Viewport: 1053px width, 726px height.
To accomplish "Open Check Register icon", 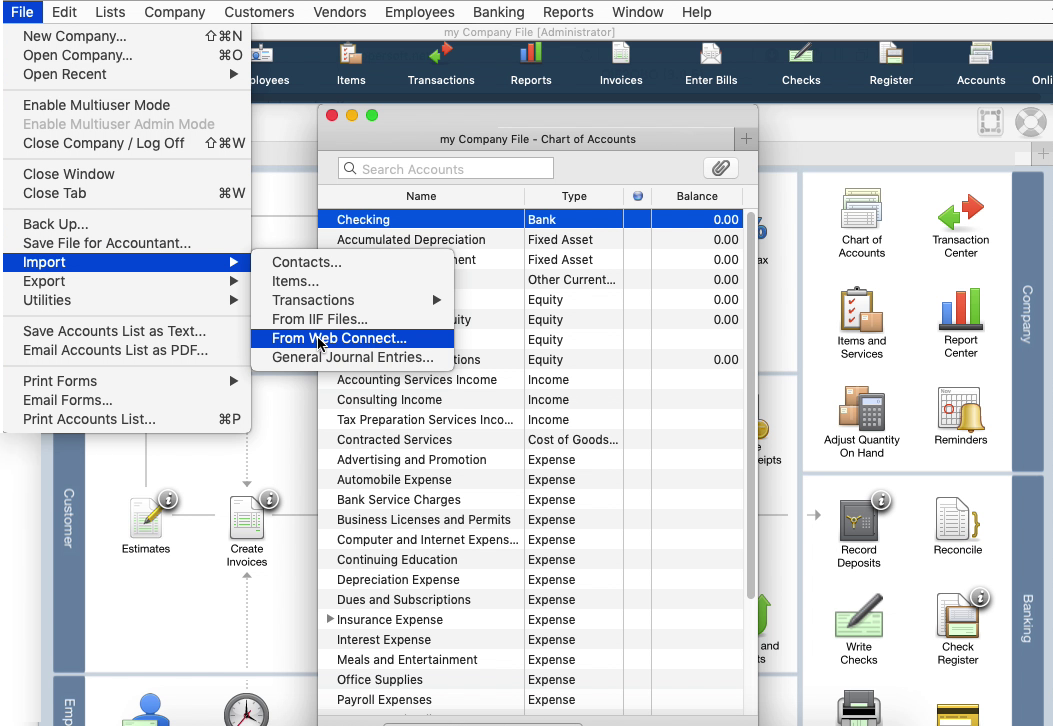I will [x=958, y=630].
